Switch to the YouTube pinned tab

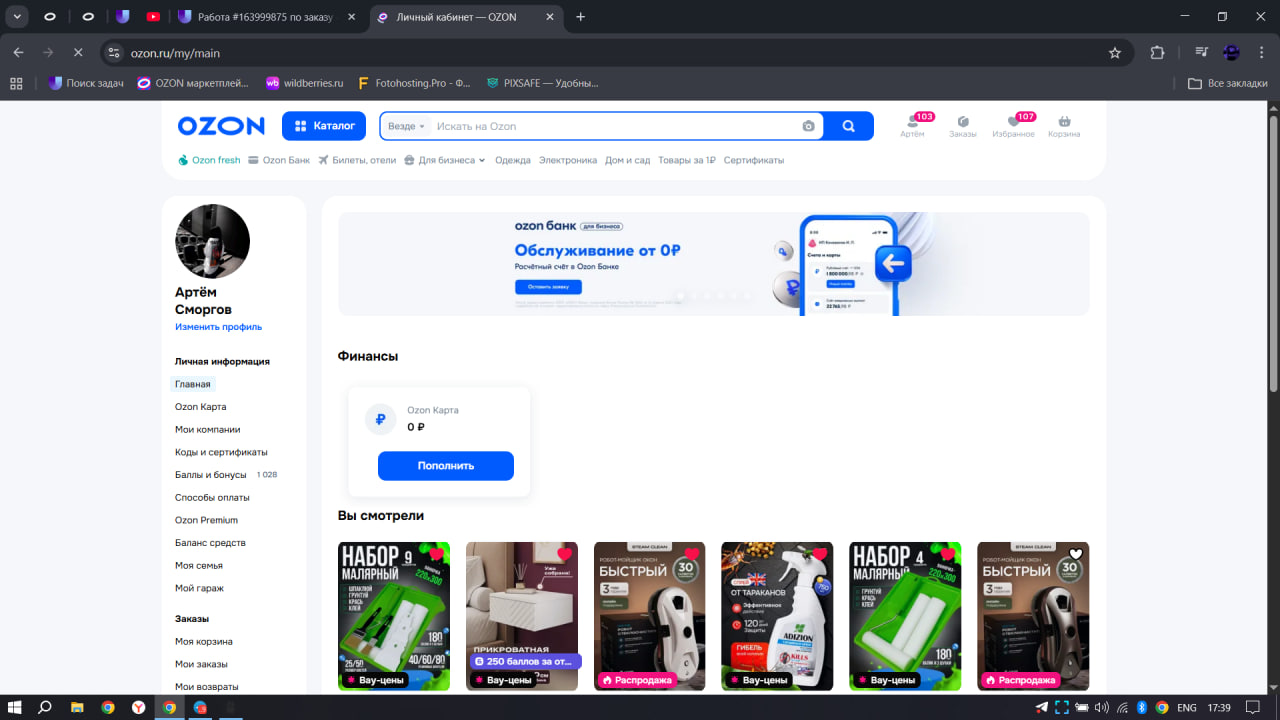153,17
